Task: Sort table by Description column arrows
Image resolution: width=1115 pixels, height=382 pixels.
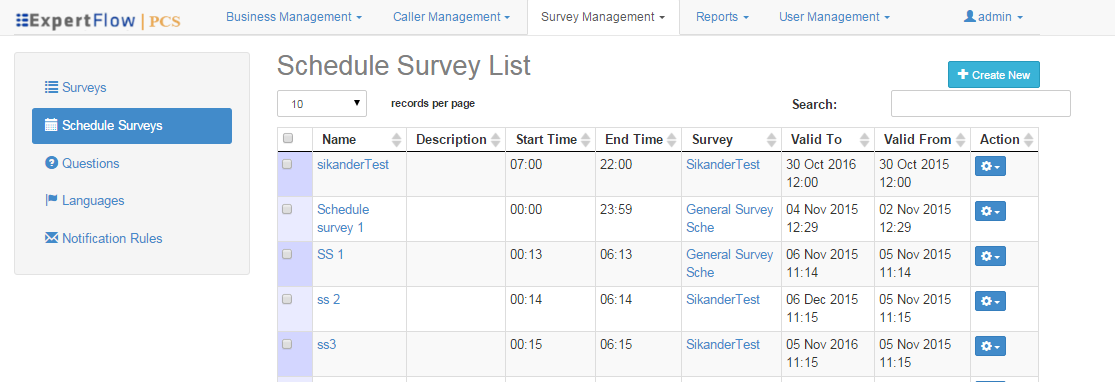Action: click(x=496, y=140)
